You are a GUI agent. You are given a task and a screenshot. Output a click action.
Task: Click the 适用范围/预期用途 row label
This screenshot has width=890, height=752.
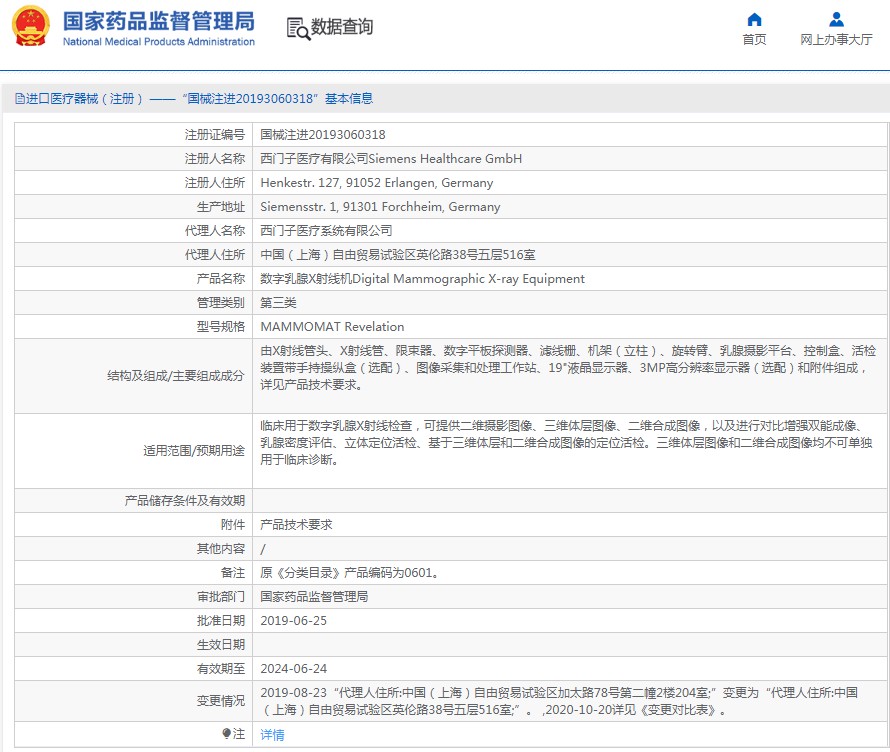pos(194,451)
